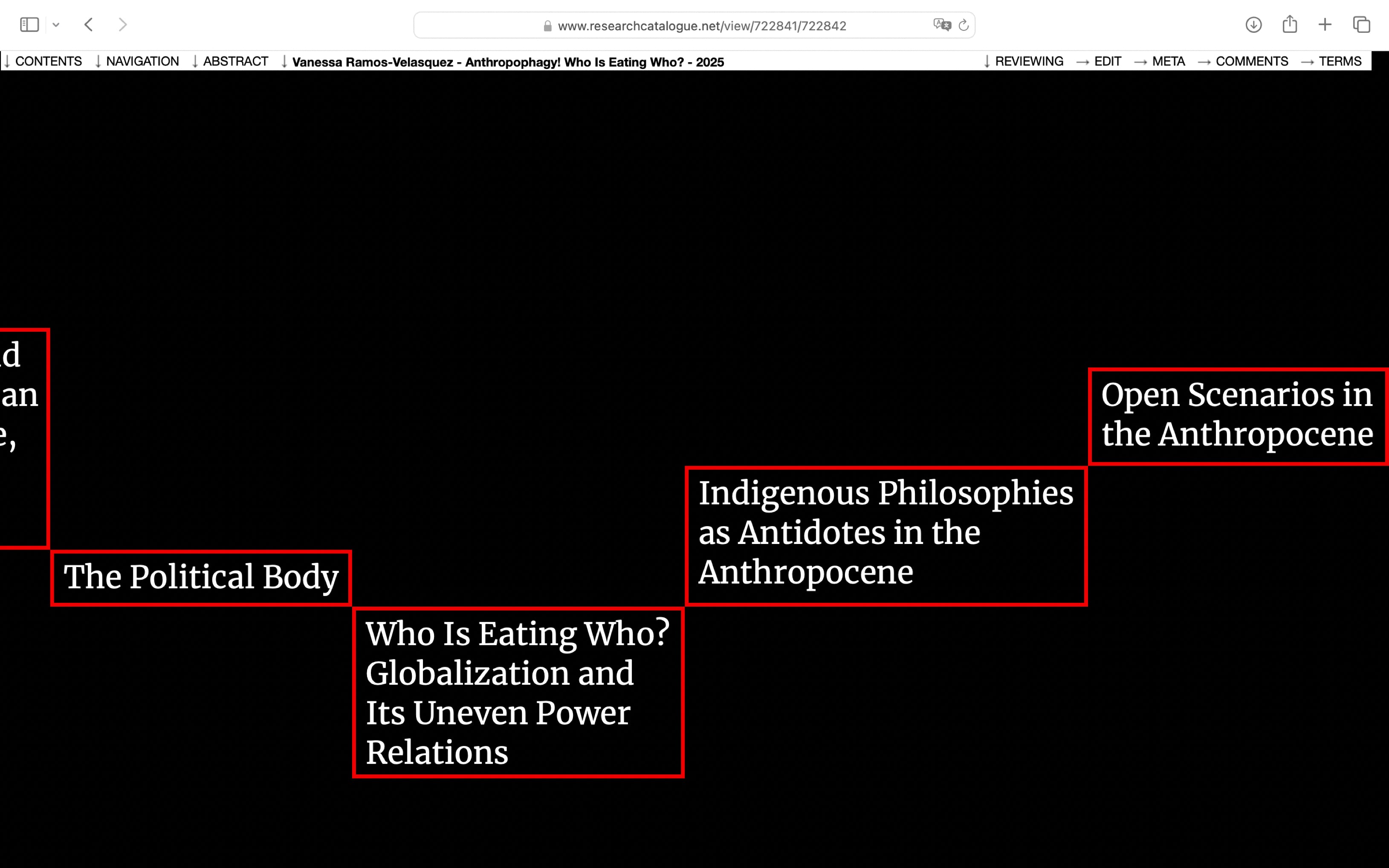The image size is (1389, 868).
Task: Select 'Open Scenarios in the Anthropocene' box
Action: pos(1238,416)
